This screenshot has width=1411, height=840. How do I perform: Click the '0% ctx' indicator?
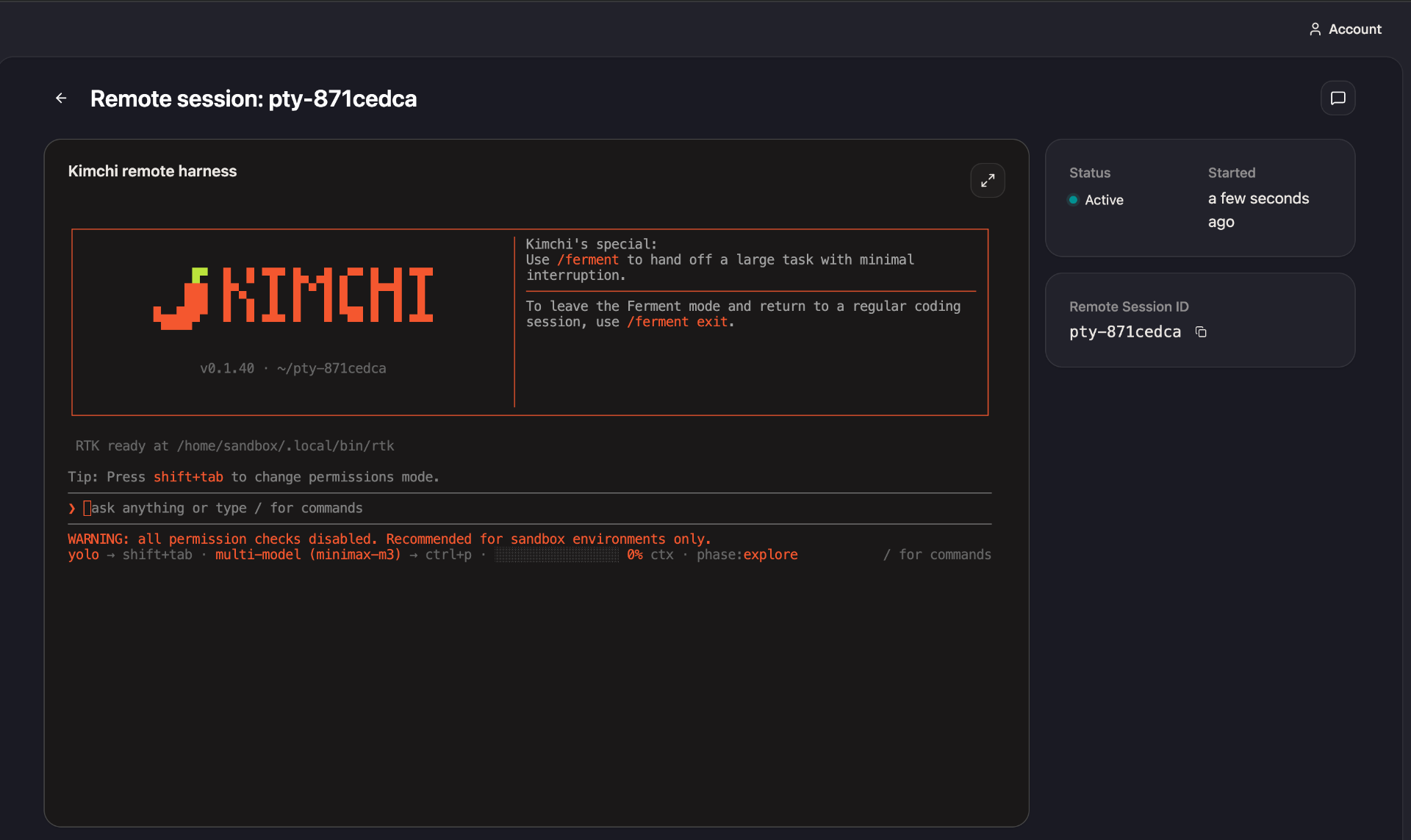(x=650, y=555)
